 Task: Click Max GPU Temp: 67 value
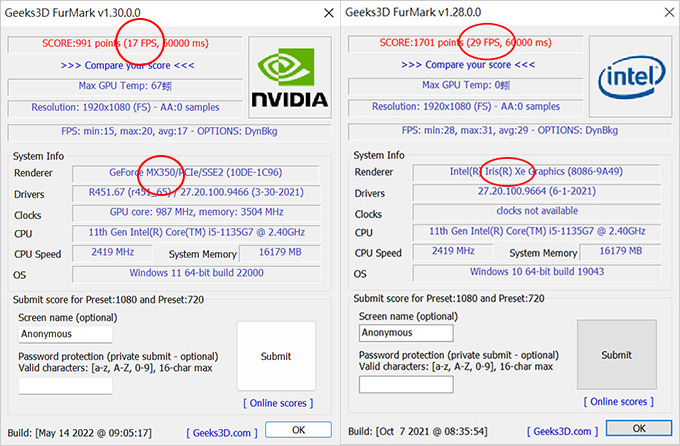[125, 86]
